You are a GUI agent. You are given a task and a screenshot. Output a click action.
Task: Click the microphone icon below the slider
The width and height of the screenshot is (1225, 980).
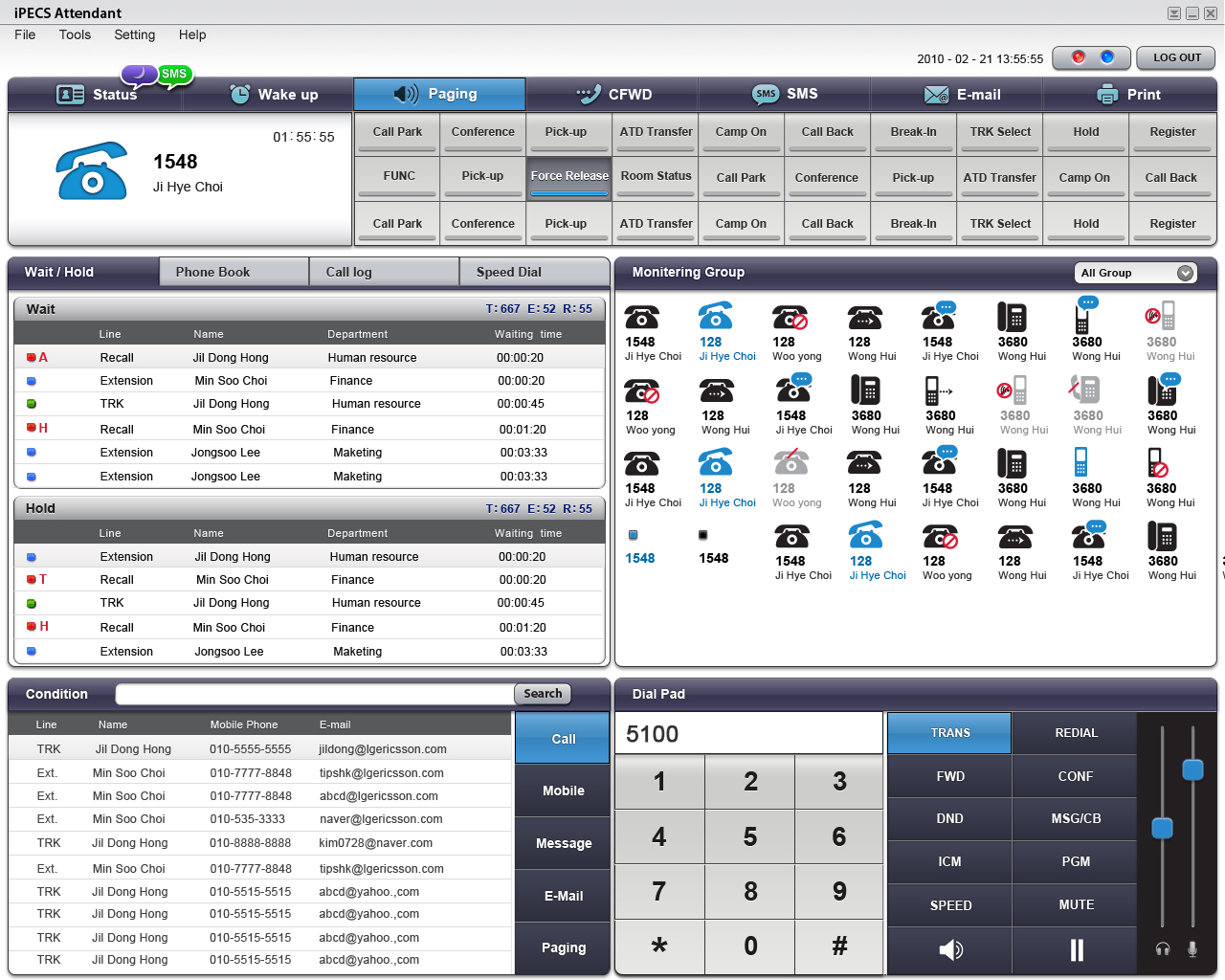1192,948
